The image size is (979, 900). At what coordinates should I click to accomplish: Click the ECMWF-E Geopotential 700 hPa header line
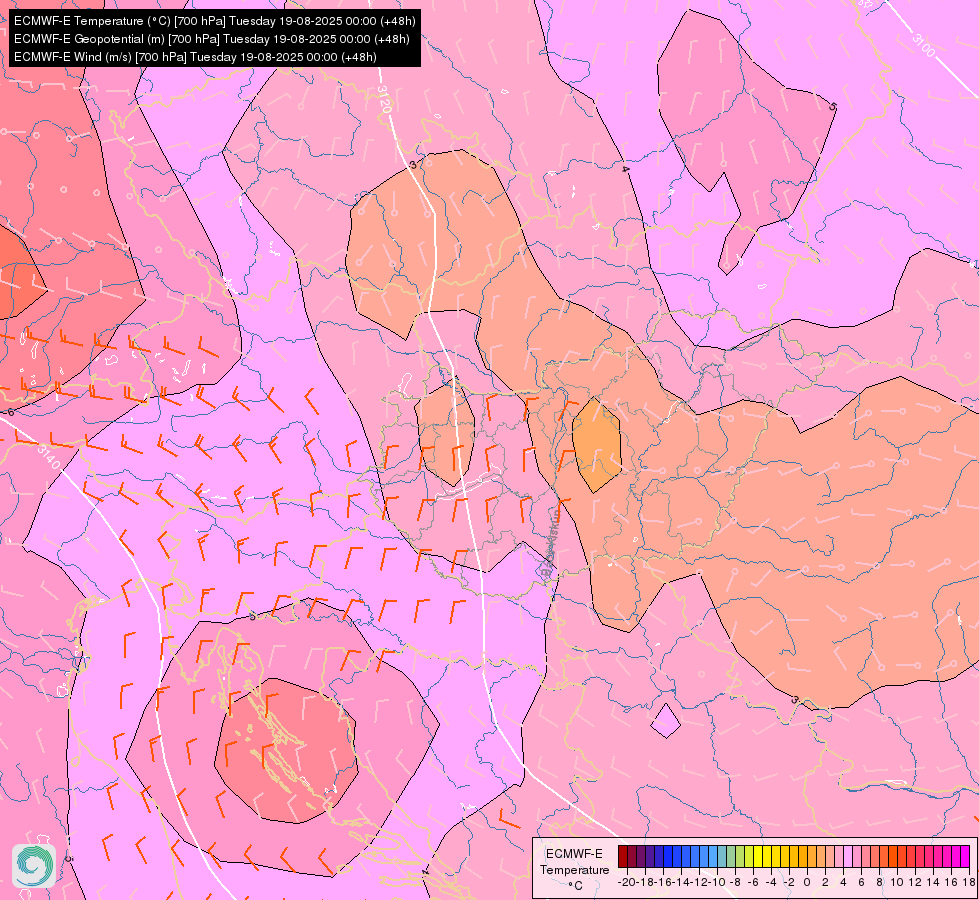[x=212, y=39]
